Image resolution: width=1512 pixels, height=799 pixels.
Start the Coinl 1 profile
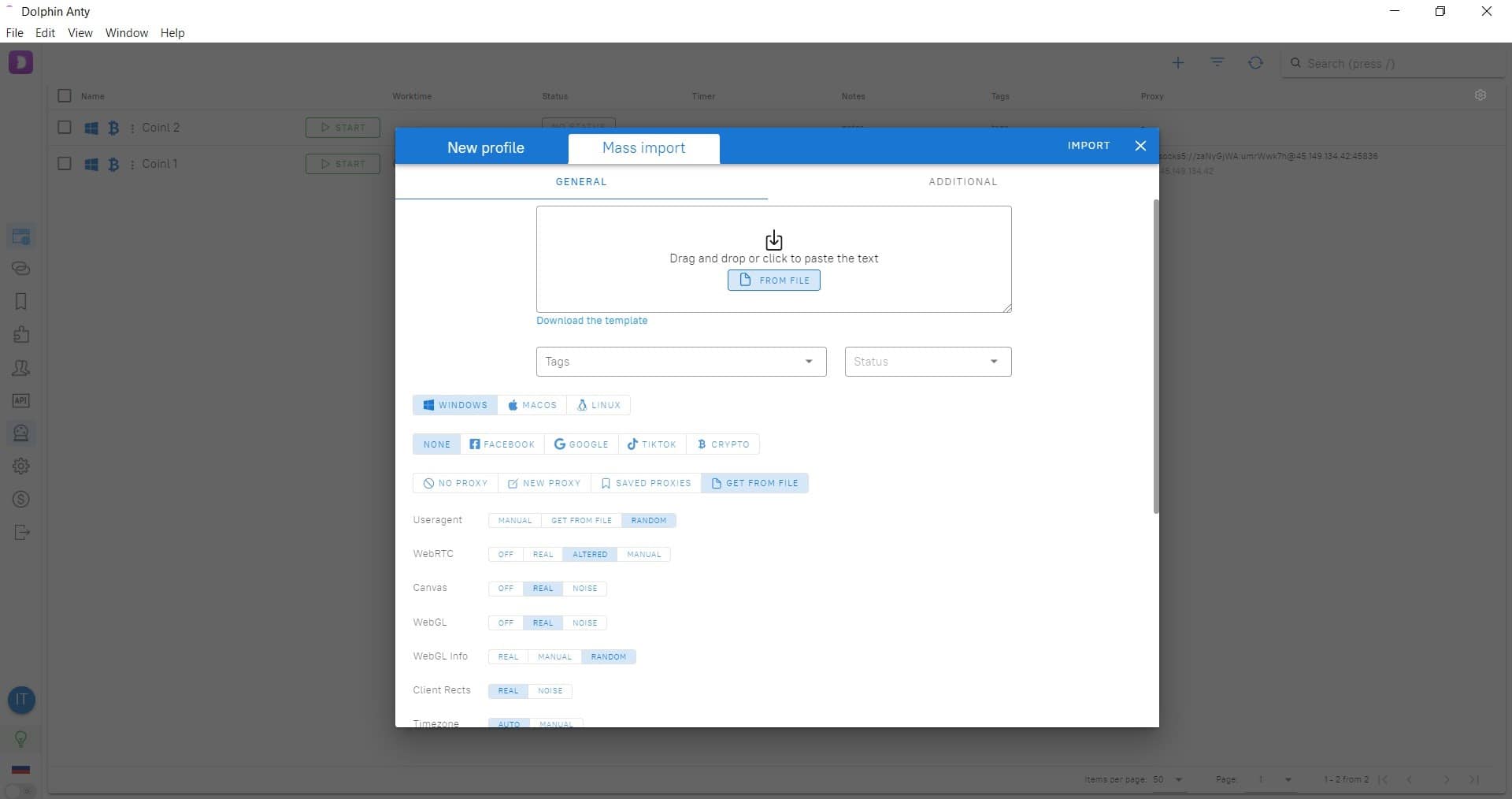pyautogui.click(x=343, y=164)
